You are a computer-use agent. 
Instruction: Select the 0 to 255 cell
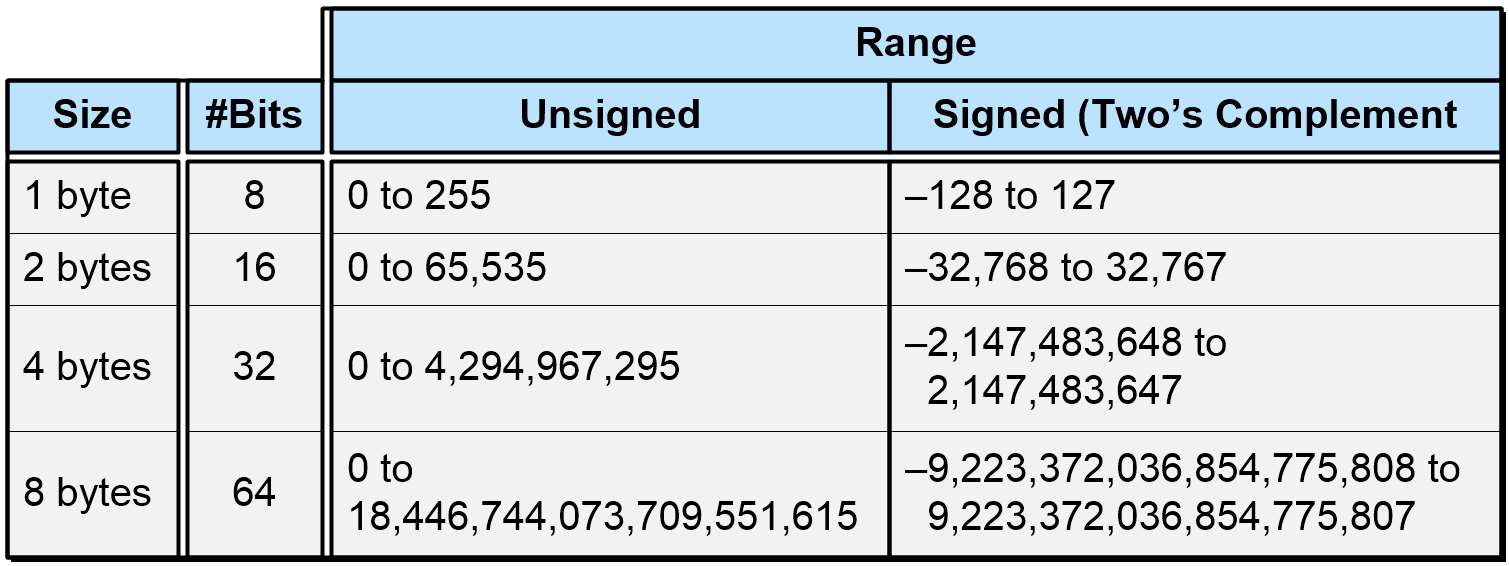tap(610, 196)
